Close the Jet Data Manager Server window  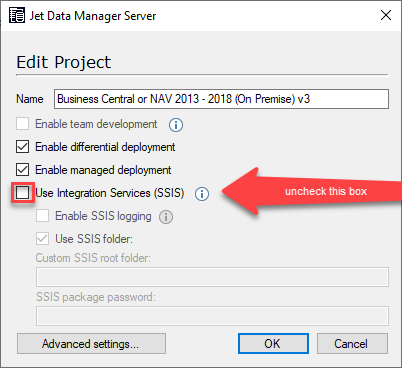(x=386, y=15)
